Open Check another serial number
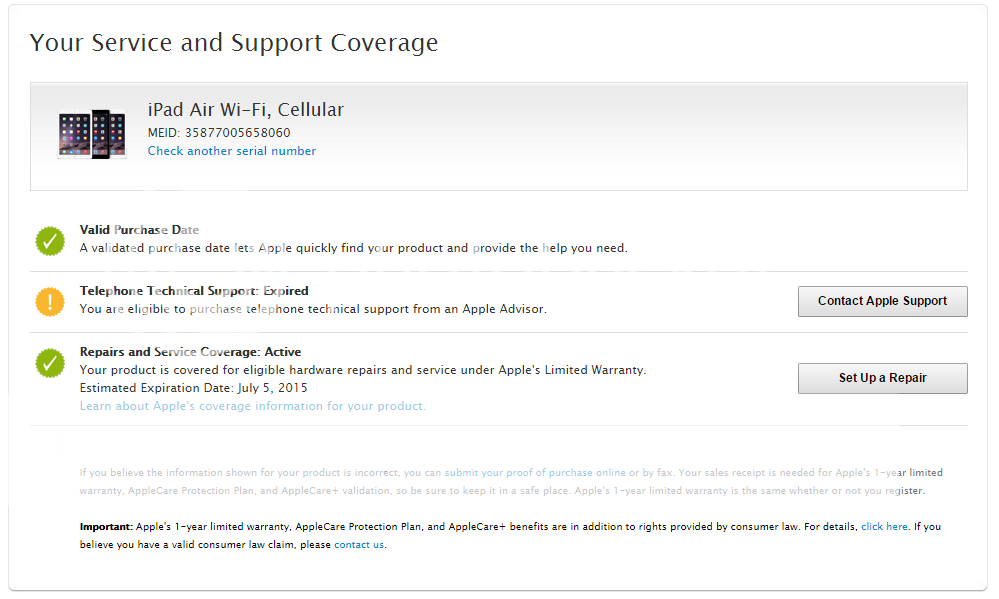This screenshot has width=999, height=599. tap(231, 151)
